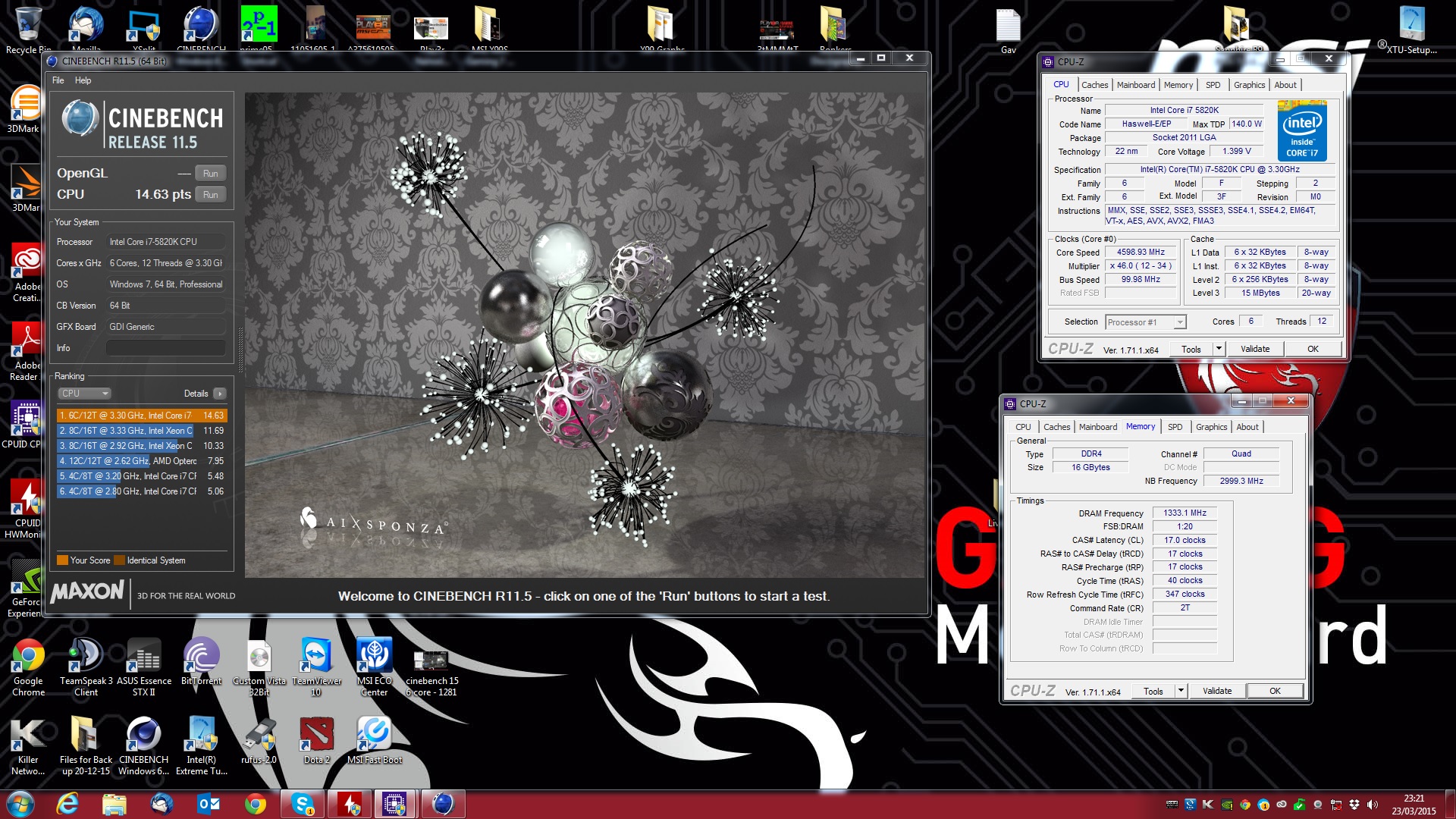This screenshot has height=819, width=1456.
Task: Open Cinebench File menu
Action: point(58,80)
